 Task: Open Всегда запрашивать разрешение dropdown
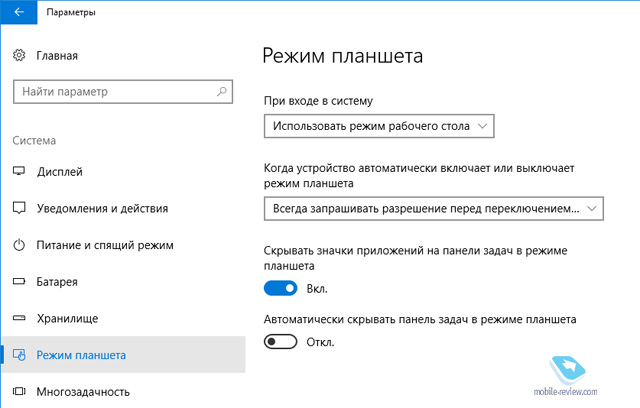433,209
